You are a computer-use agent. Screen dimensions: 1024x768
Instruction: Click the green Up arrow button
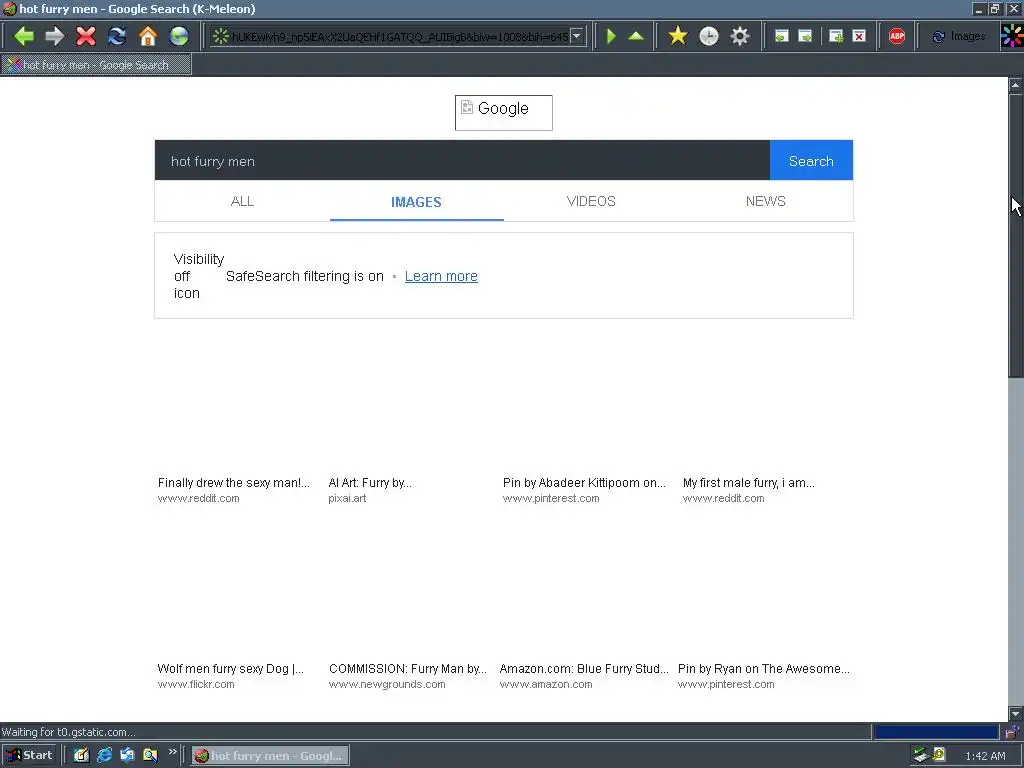click(636, 36)
